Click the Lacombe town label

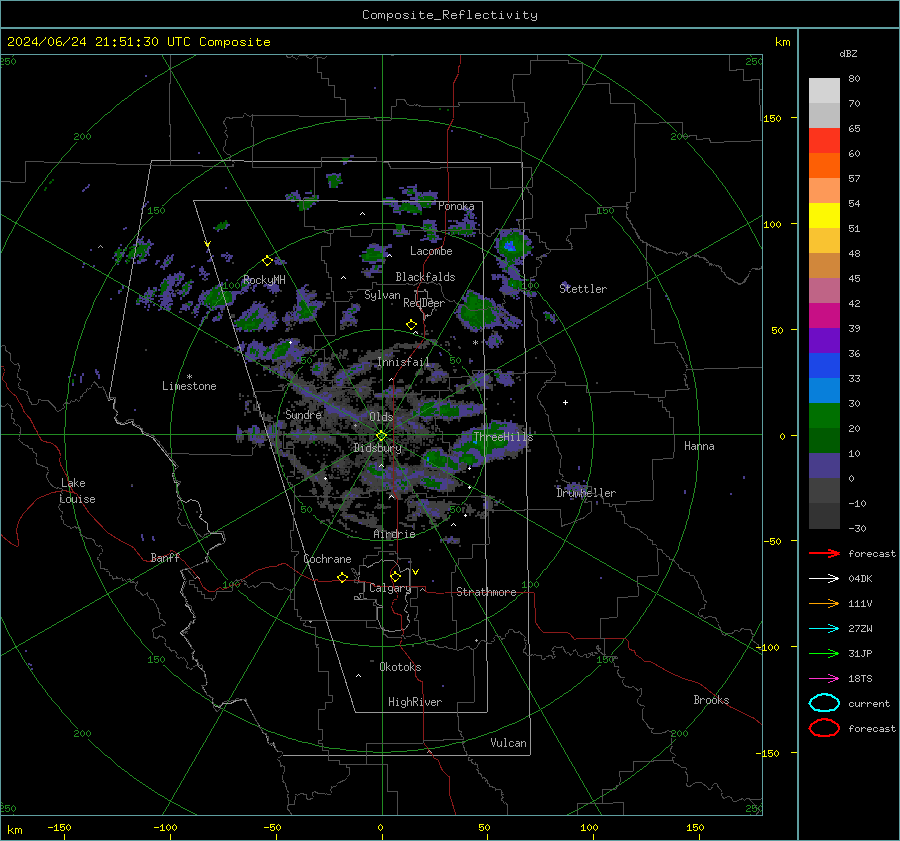[431, 251]
